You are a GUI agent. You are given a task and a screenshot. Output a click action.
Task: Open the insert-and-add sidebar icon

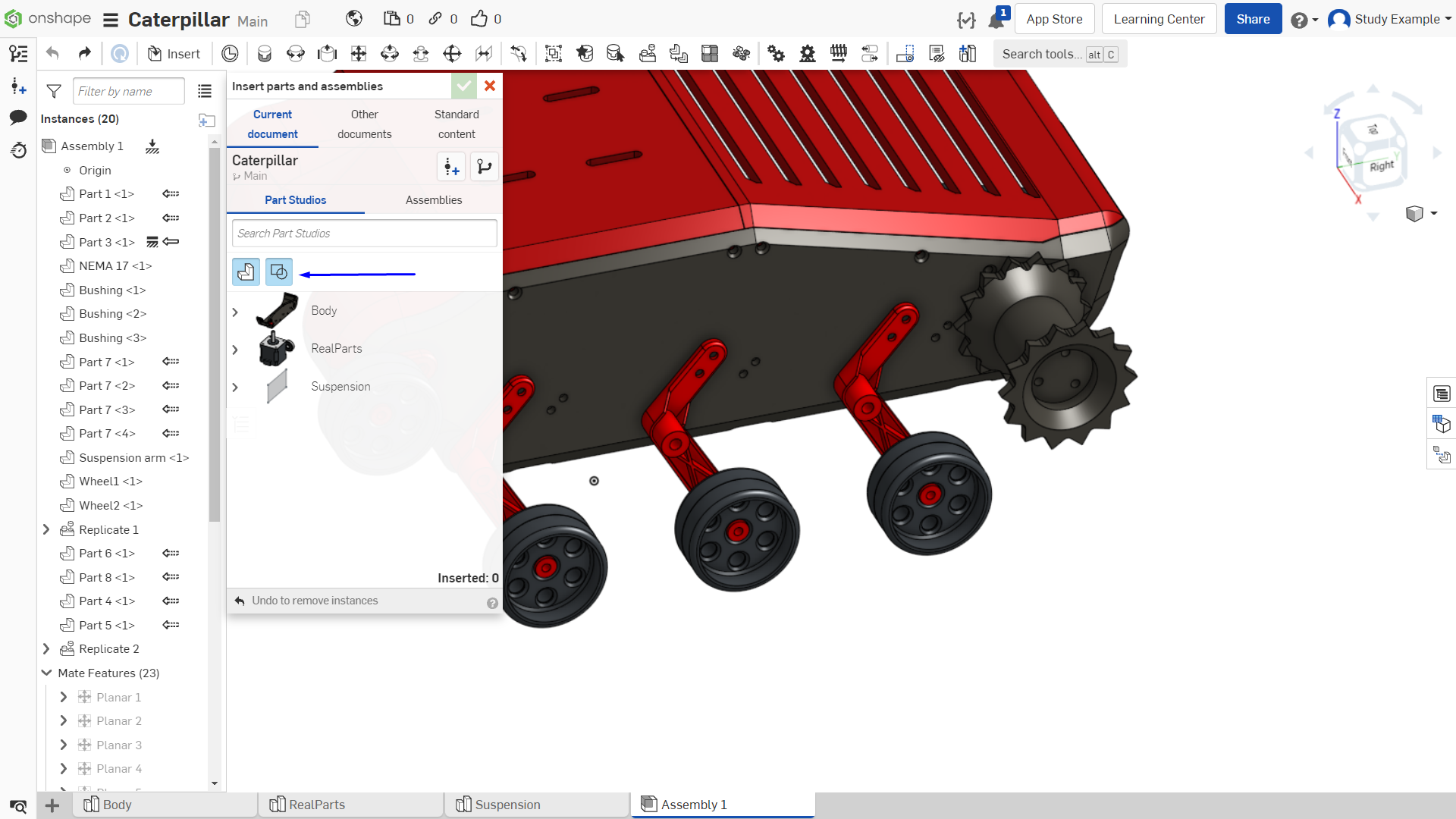18,86
